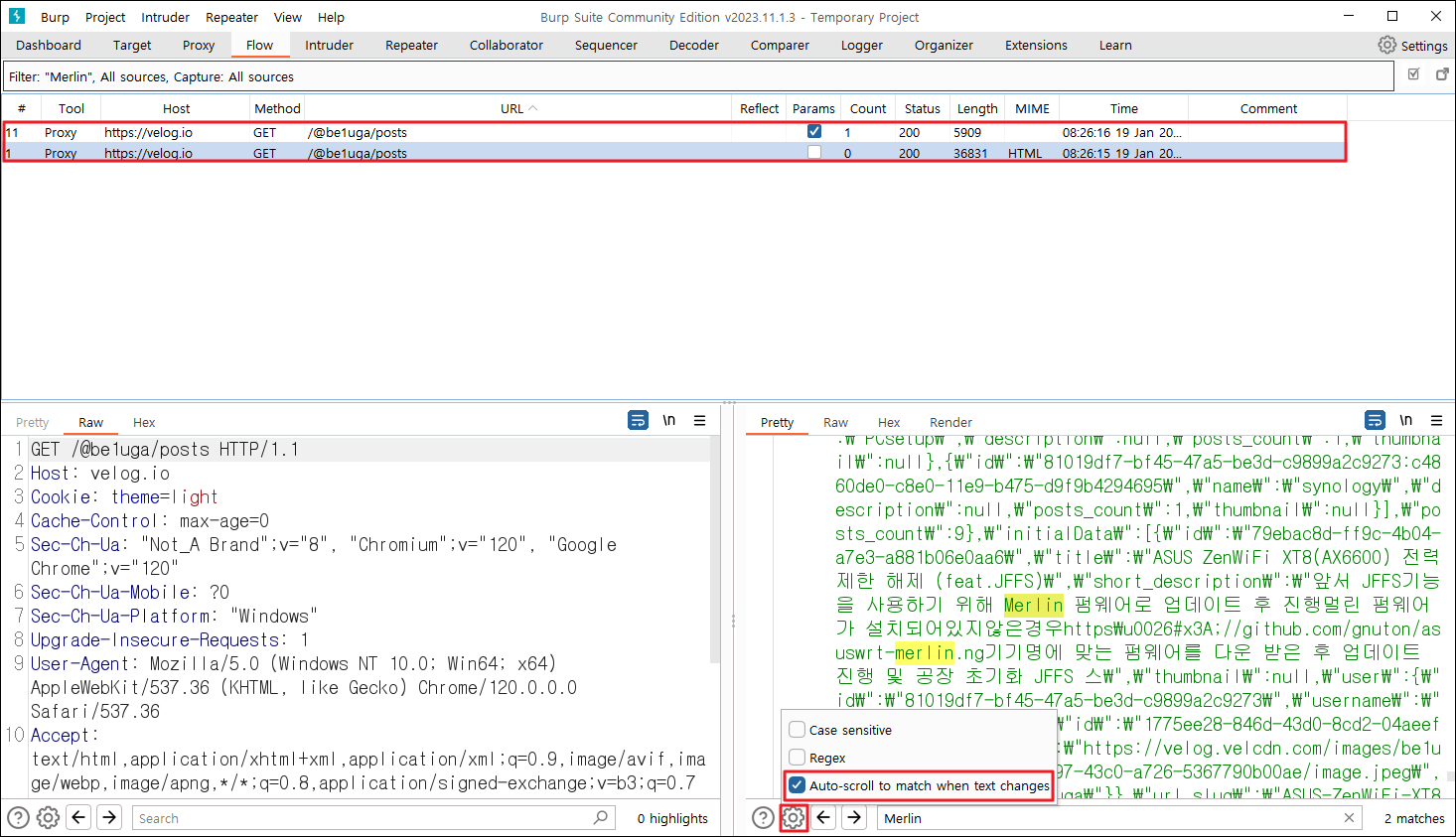Image resolution: width=1456 pixels, height=837 pixels.
Task: Open the Repeater menu
Action: [231, 17]
